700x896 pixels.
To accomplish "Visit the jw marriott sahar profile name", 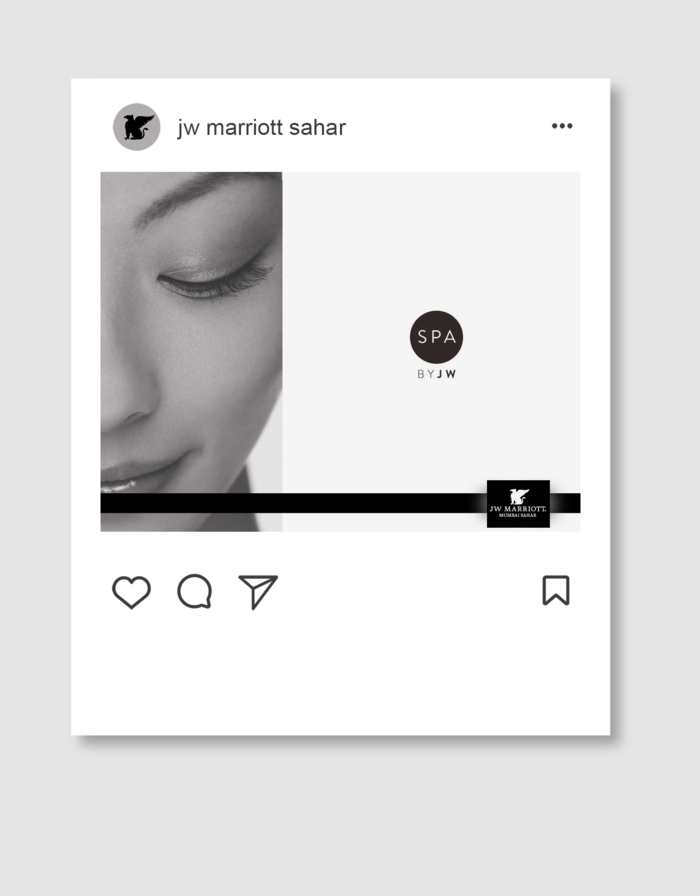I will click(x=261, y=127).
